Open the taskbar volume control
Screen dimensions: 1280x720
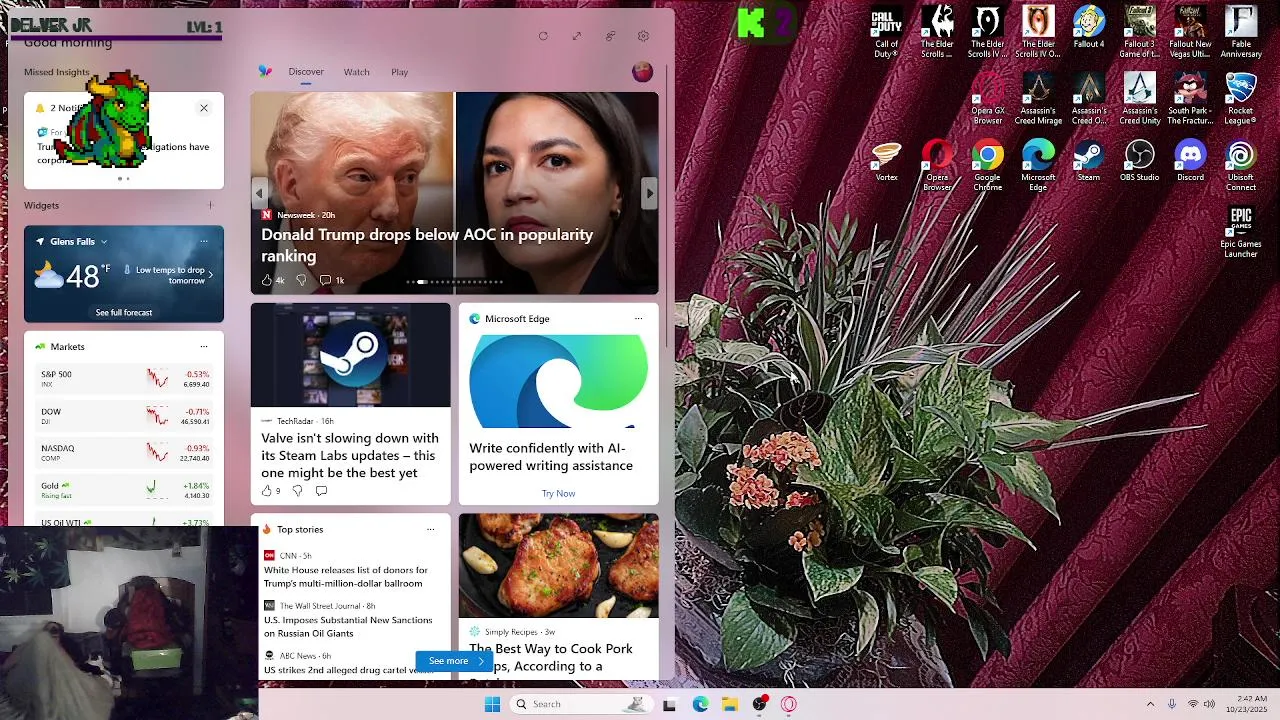coord(1210,704)
